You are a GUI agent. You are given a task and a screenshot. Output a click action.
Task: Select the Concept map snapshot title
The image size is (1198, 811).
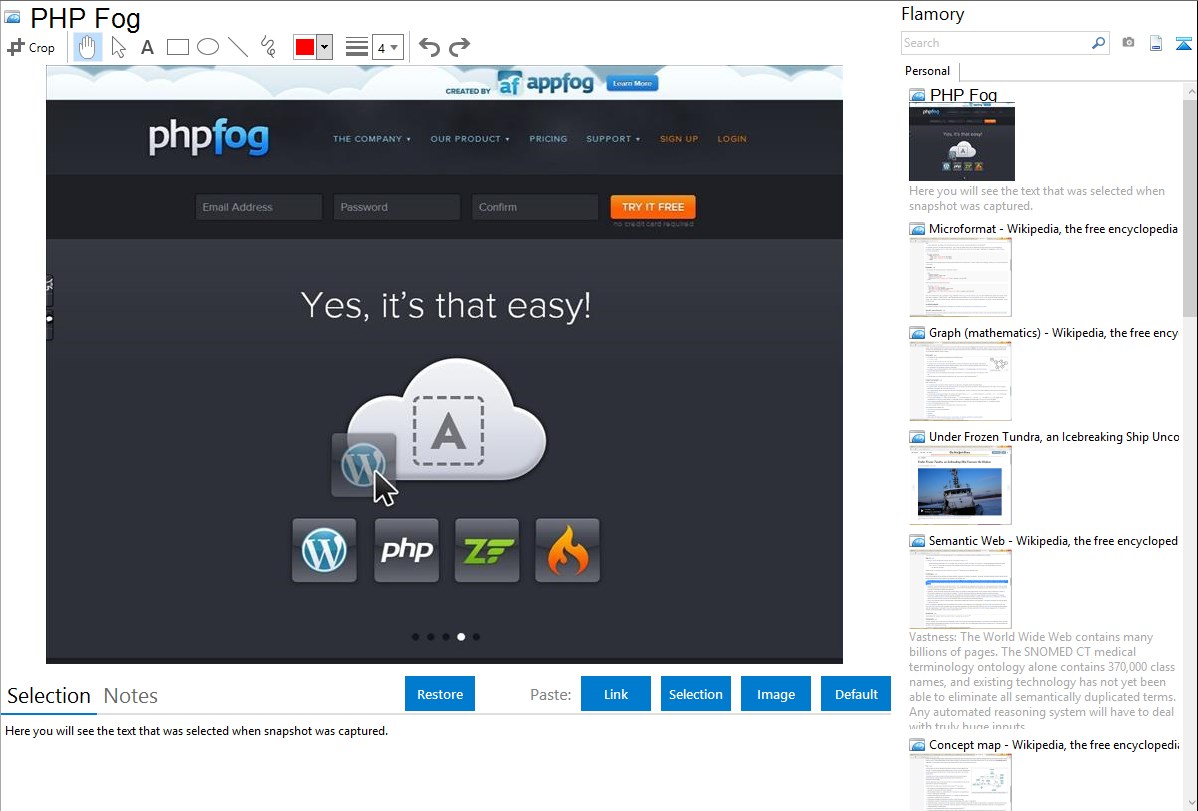click(1054, 744)
